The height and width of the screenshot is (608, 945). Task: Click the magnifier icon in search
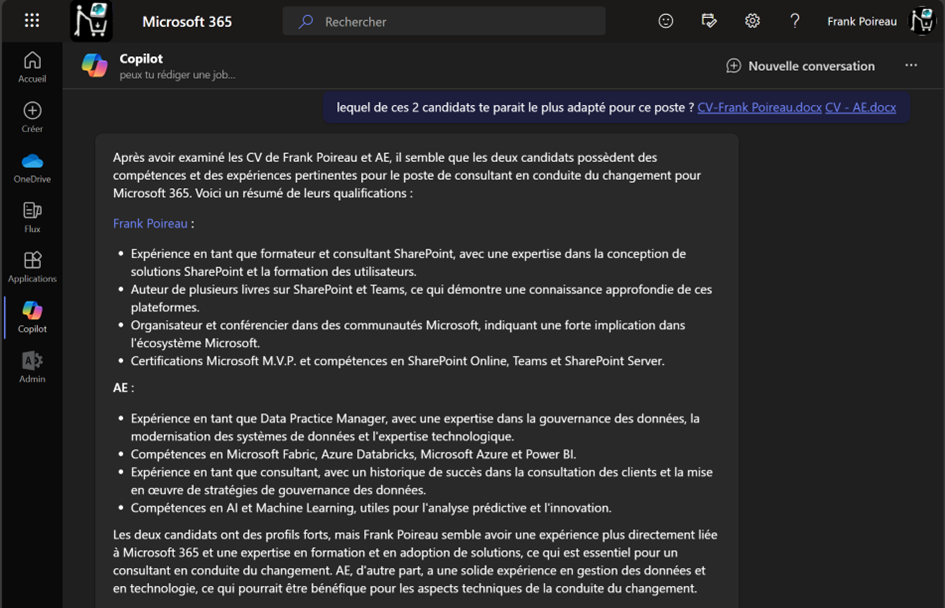tap(306, 22)
